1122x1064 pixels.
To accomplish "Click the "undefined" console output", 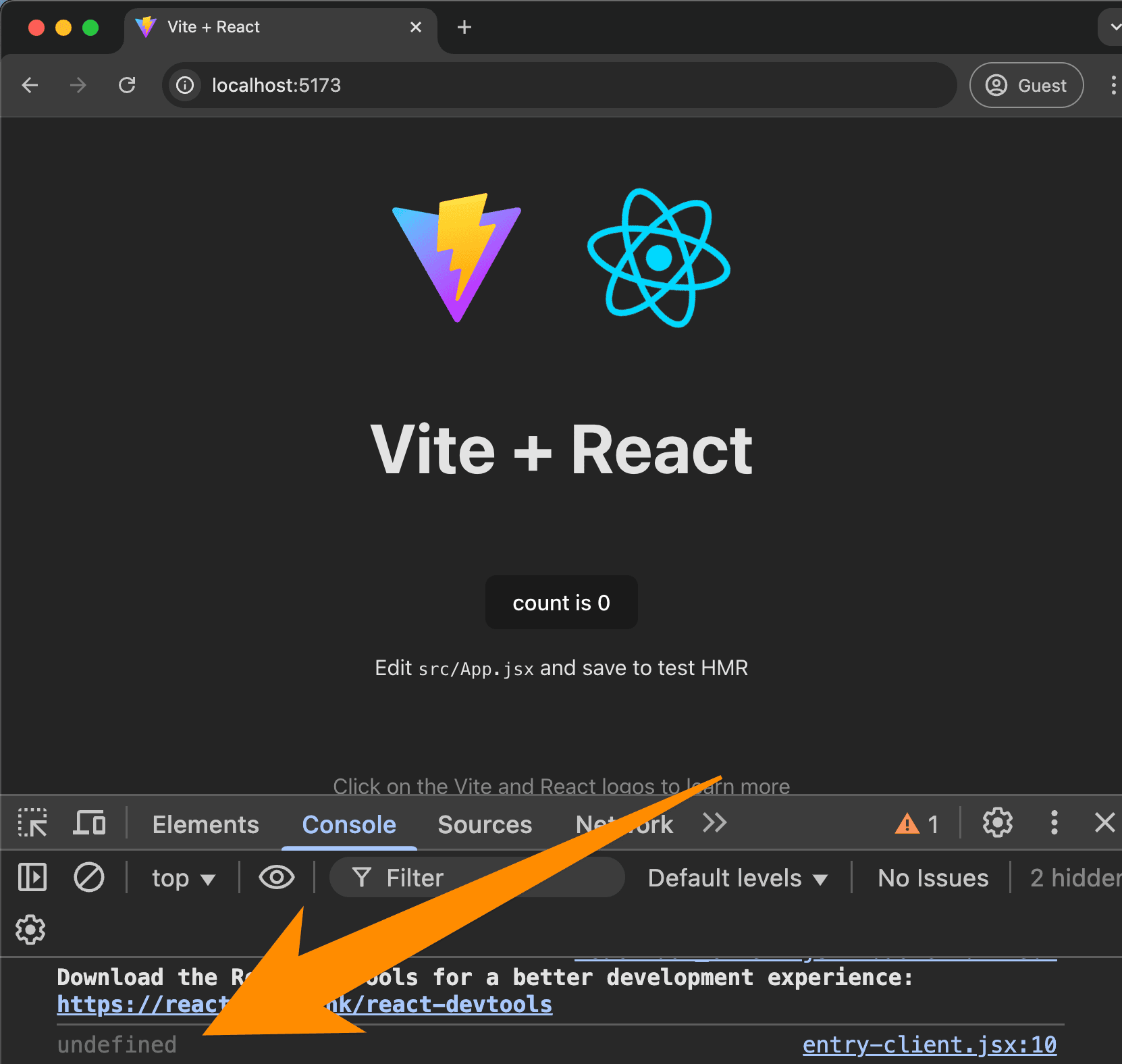I will point(117,1045).
